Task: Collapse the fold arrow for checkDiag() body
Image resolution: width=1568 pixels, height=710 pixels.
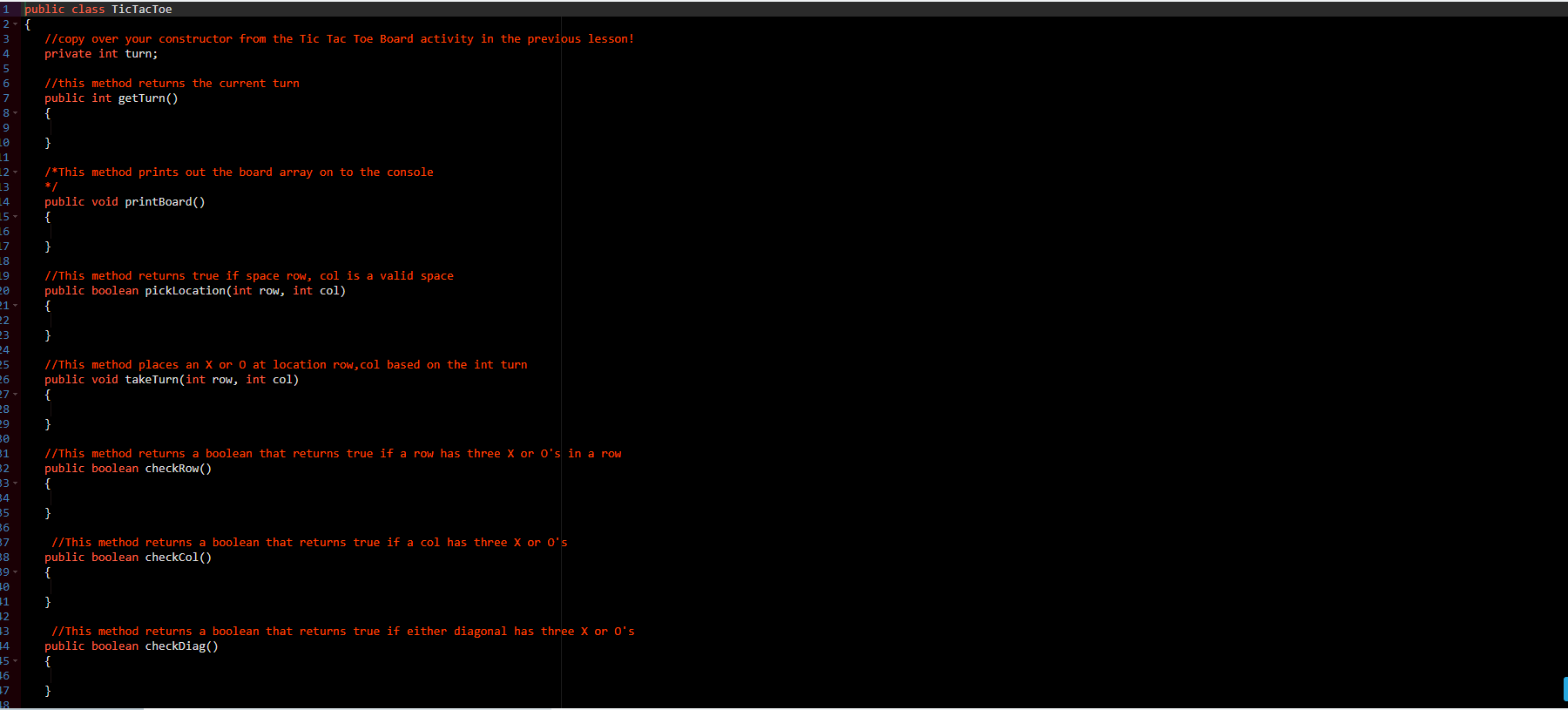Action: point(15,661)
